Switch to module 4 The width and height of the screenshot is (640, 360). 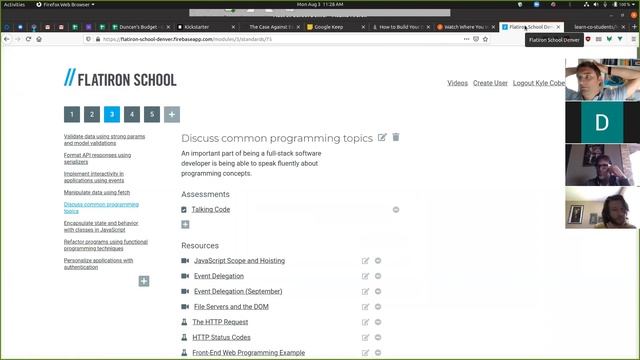132,114
